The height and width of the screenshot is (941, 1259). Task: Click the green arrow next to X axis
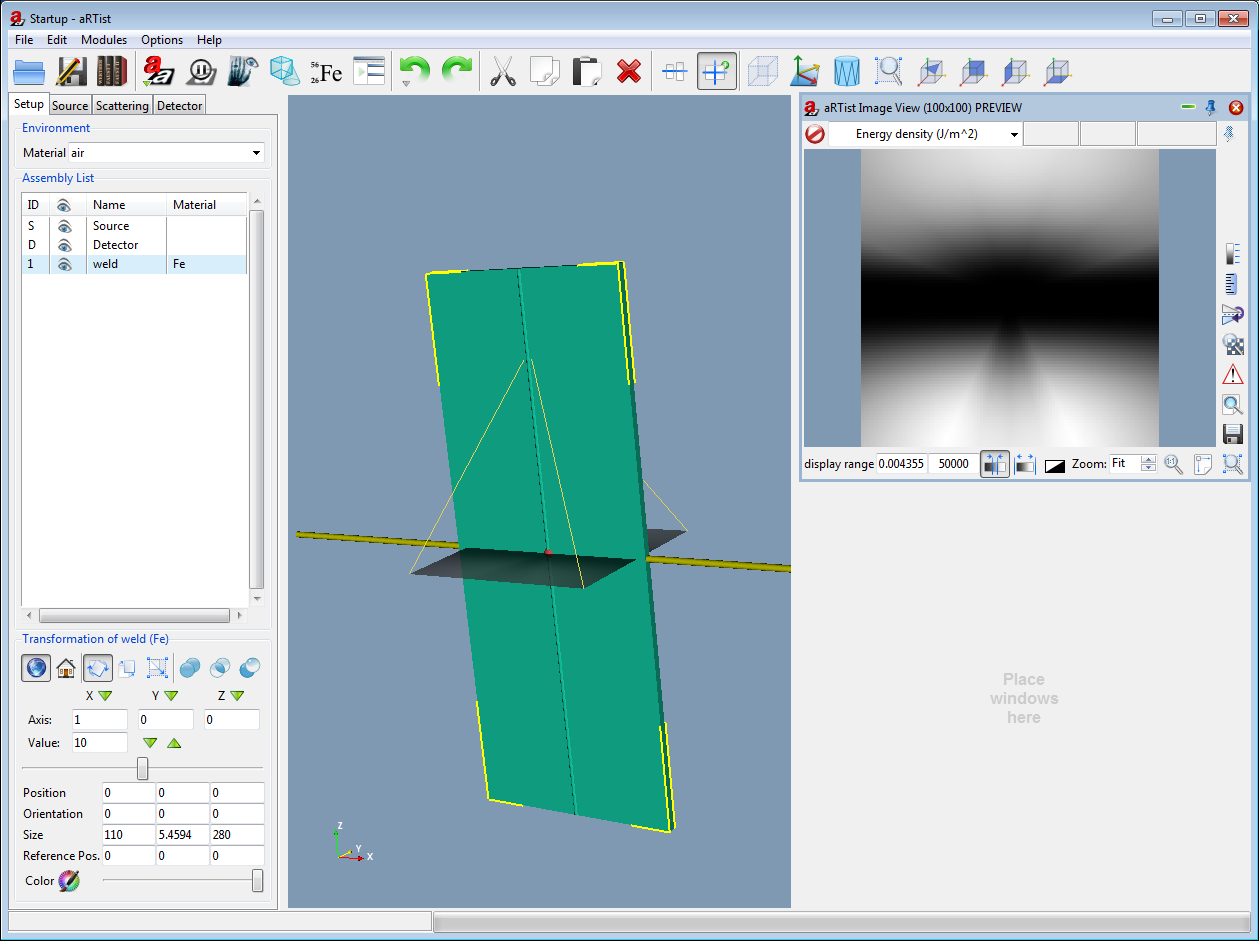coord(105,696)
